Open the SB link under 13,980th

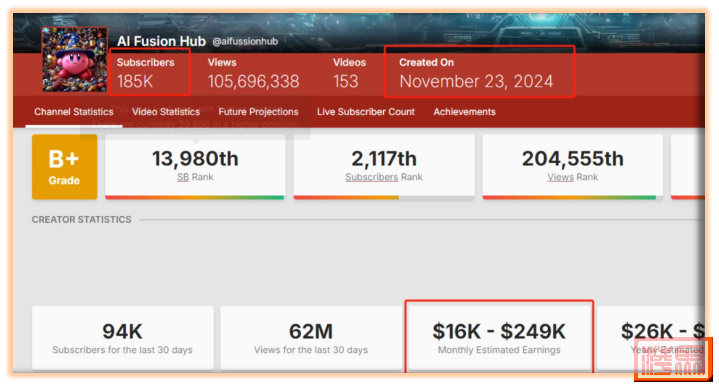(x=183, y=177)
